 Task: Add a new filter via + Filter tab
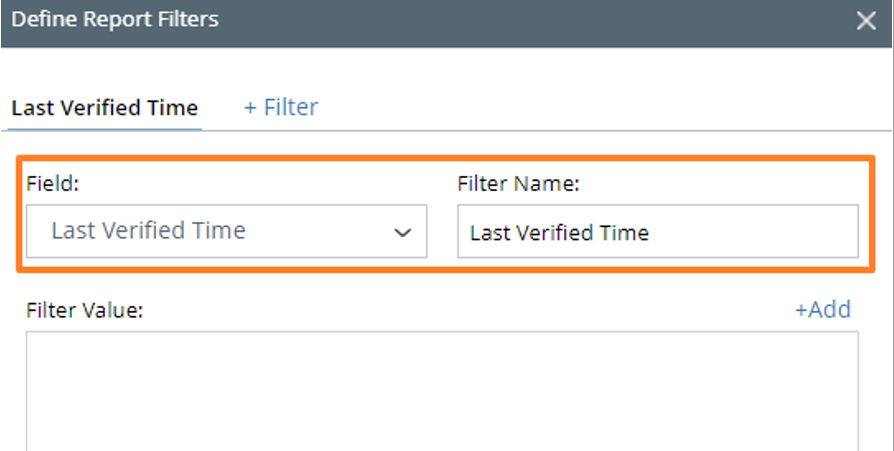281,107
